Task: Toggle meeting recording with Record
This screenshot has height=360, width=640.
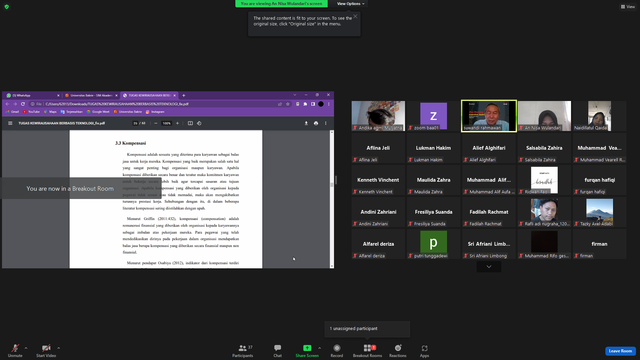Action: tap(337, 350)
